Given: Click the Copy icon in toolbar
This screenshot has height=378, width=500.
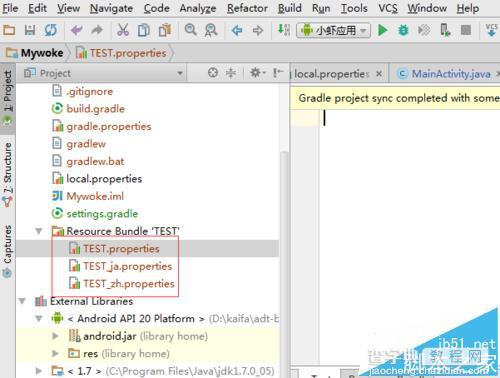Looking at the screenshot, I should (x=144, y=30).
